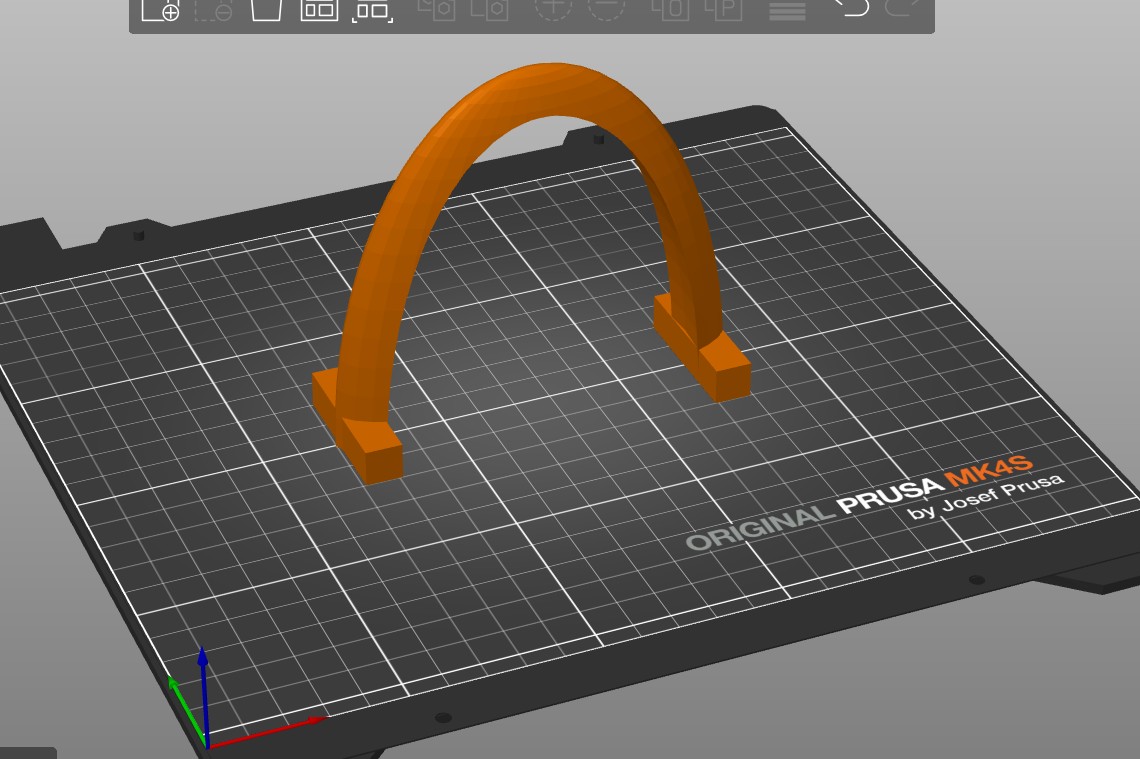Click the Arrange objects icon
Screen dimensions: 1140x759
click(x=319, y=9)
